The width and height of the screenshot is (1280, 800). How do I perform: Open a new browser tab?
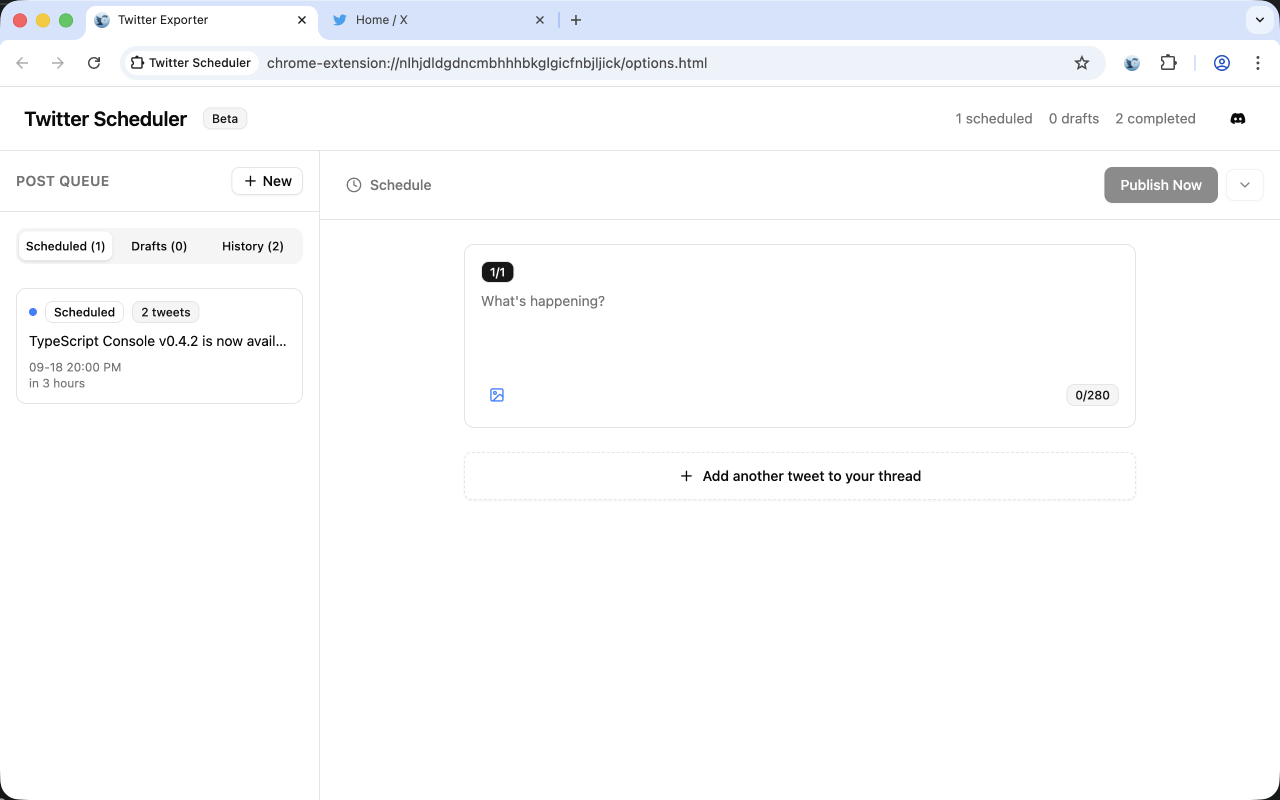click(x=576, y=20)
